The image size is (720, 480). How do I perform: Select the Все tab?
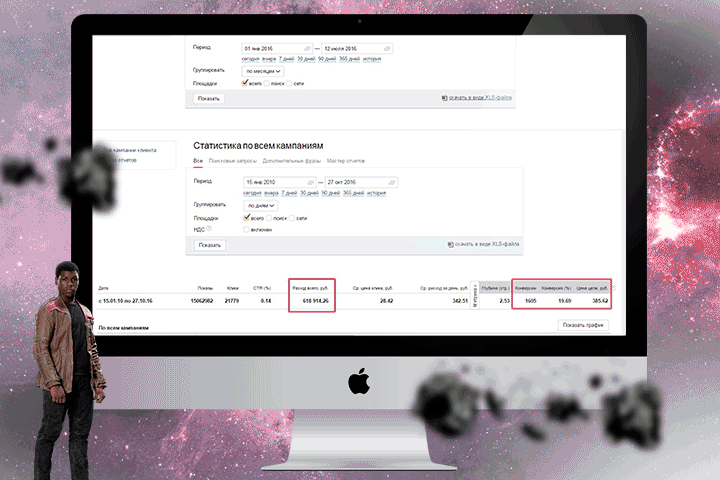[198, 161]
